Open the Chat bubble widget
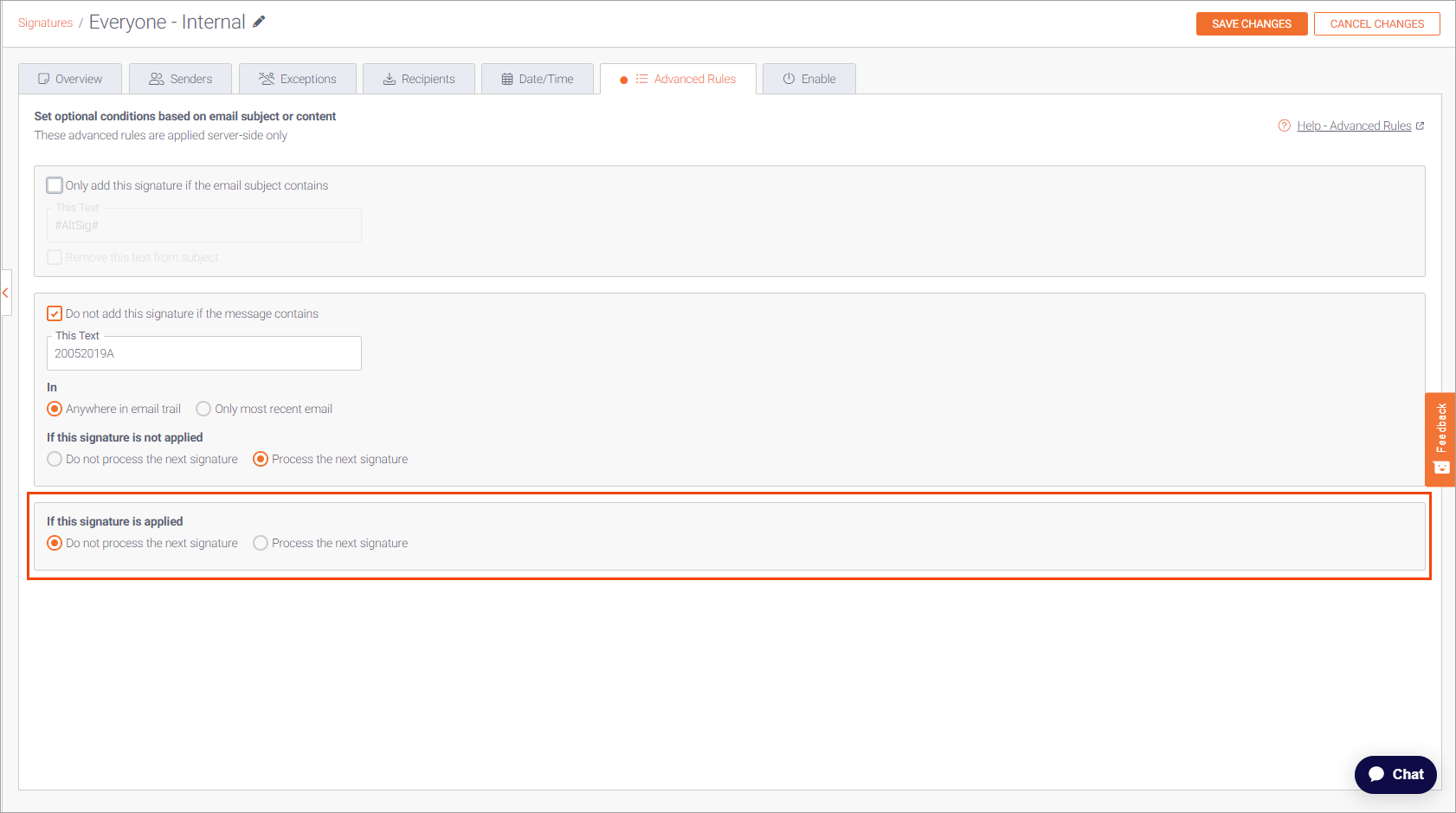Image resolution: width=1456 pixels, height=813 pixels. (1395, 774)
